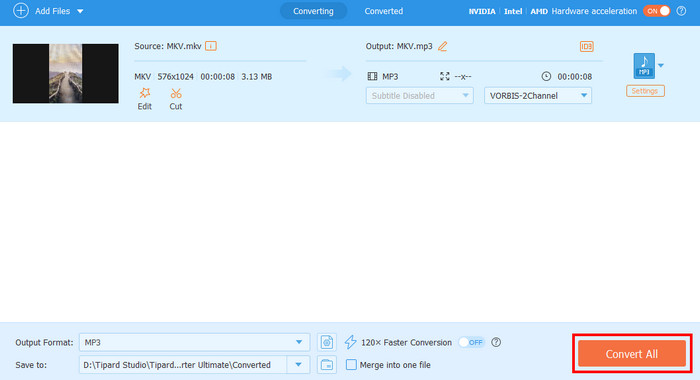This screenshot has width=700, height=380.
Task: Enable the 120× Faster Conversion toggle
Action: pyautogui.click(x=471, y=342)
